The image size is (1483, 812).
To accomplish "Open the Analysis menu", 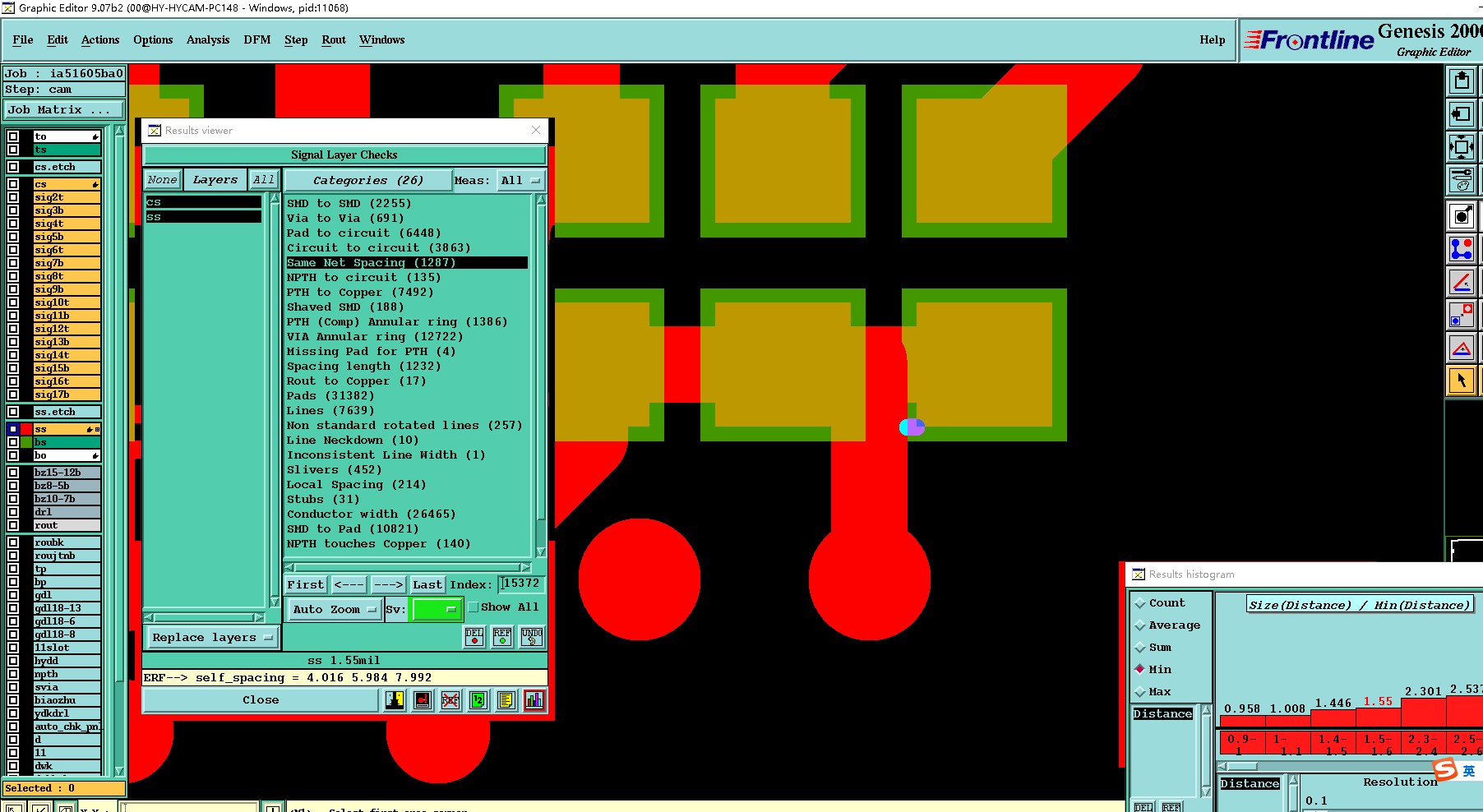I will click(208, 39).
